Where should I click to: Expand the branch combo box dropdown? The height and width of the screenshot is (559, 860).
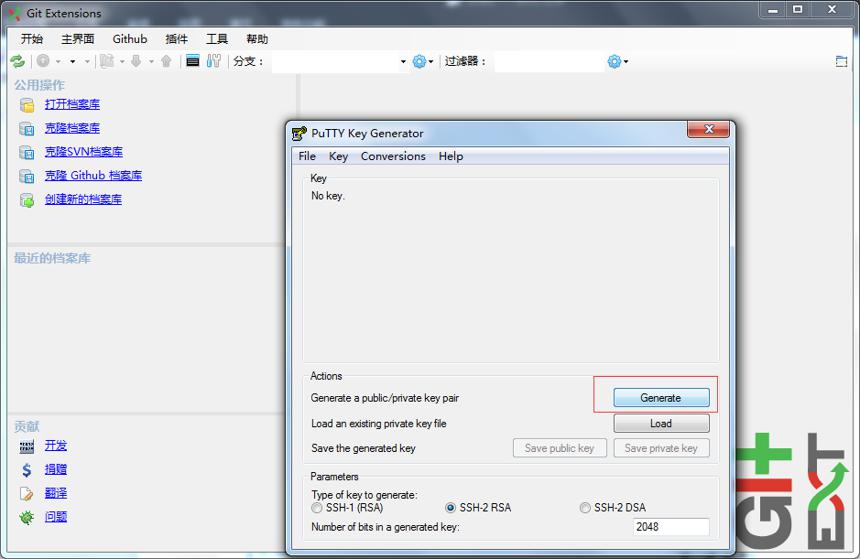(403, 61)
